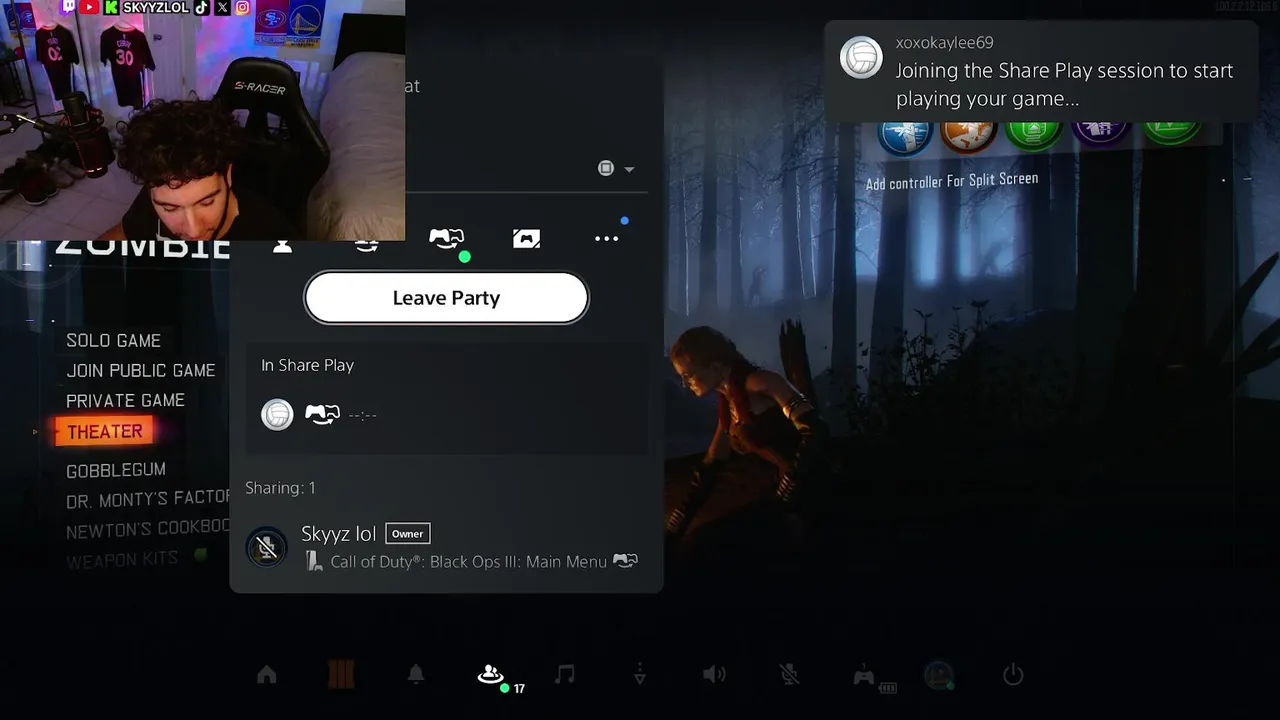Open the Home icon in control center

(x=266, y=675)
